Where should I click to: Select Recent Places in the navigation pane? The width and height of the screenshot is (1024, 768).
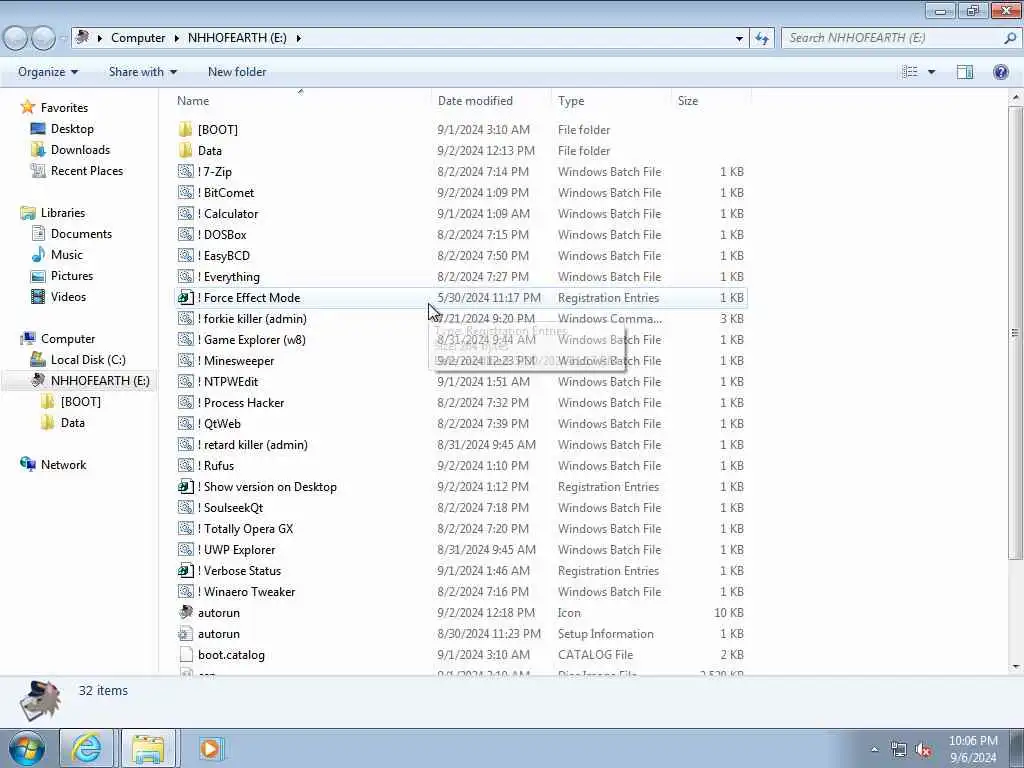[87, 170]
